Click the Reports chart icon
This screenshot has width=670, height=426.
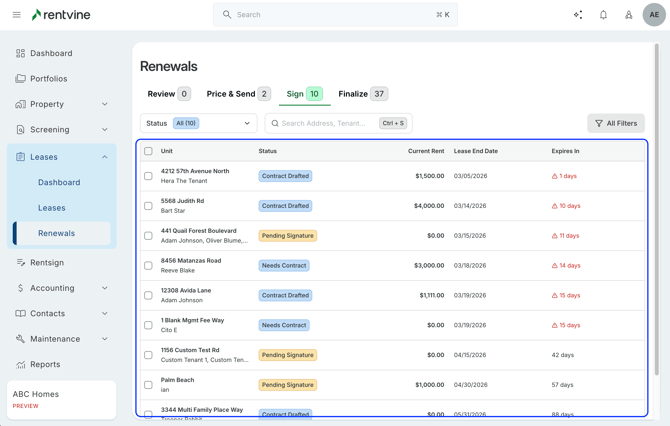pos(20,365)
